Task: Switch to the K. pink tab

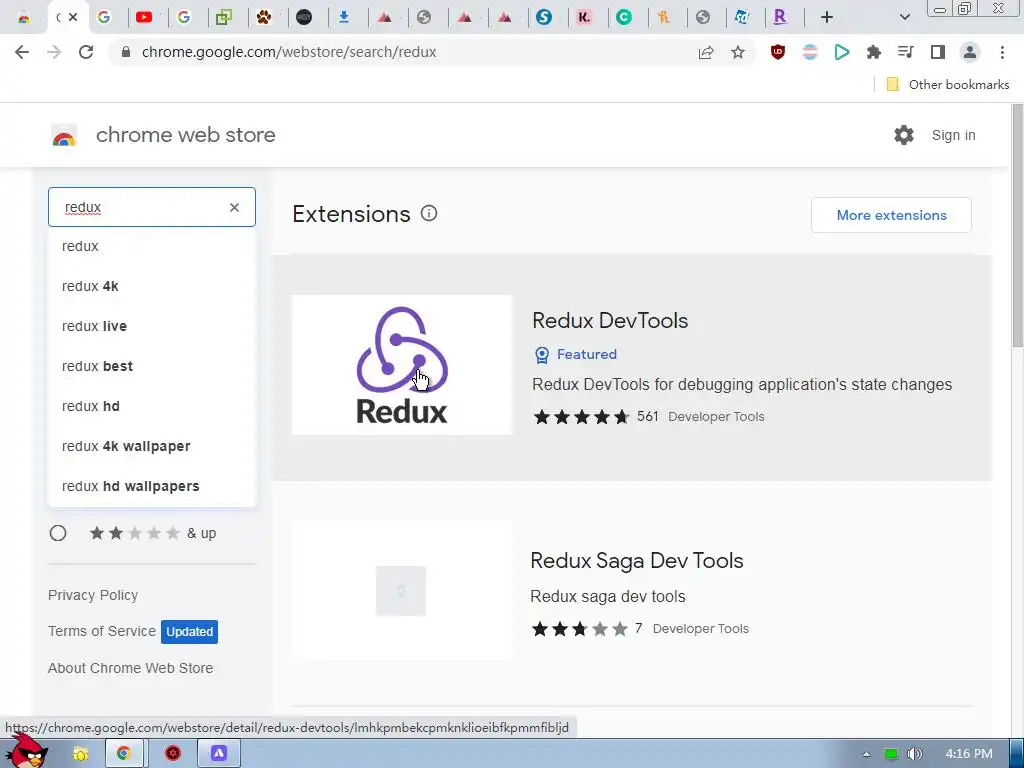Action: [584, 18]
